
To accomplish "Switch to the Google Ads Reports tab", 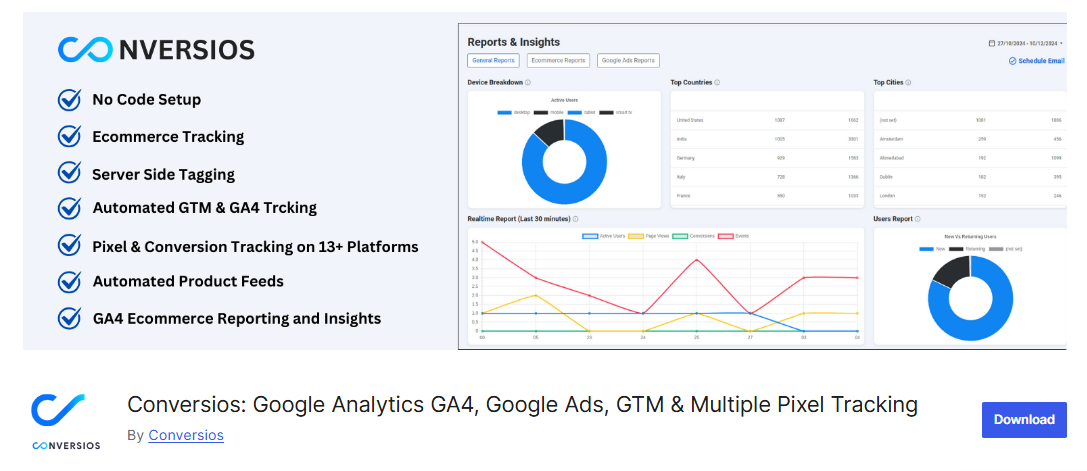I will pos(628,60).
